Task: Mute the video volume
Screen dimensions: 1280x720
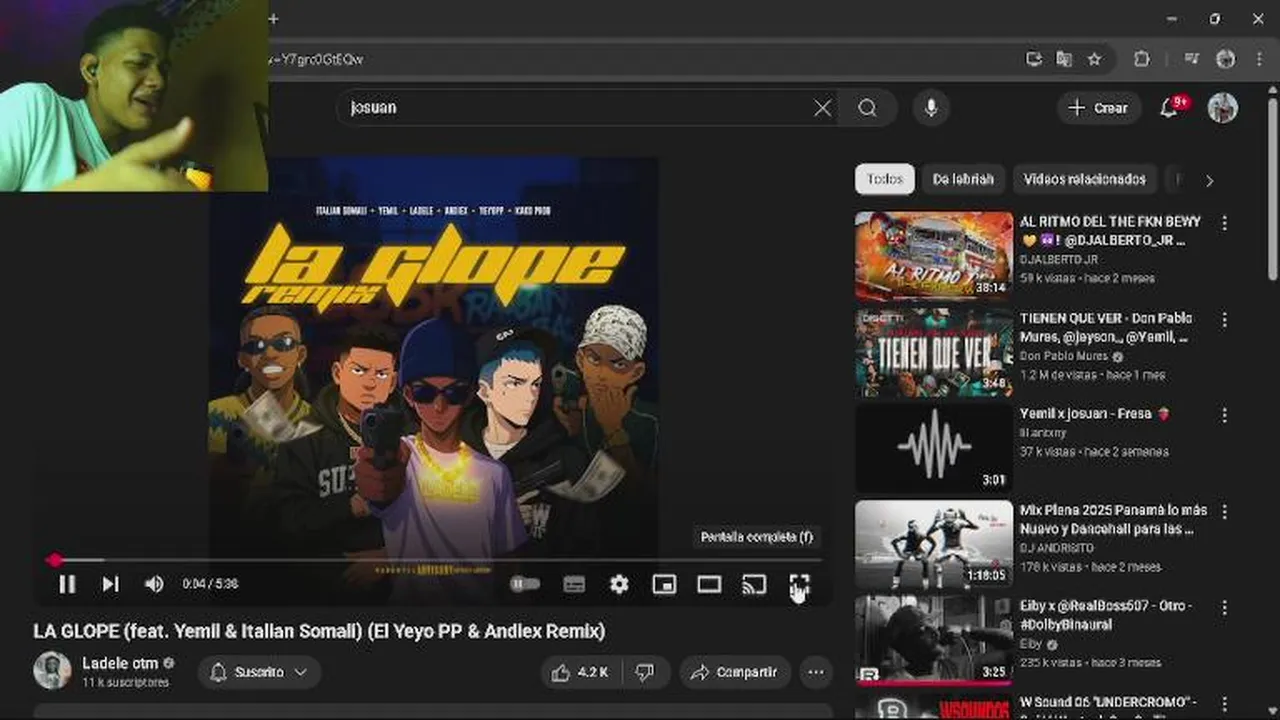Action: coord(154,584)
